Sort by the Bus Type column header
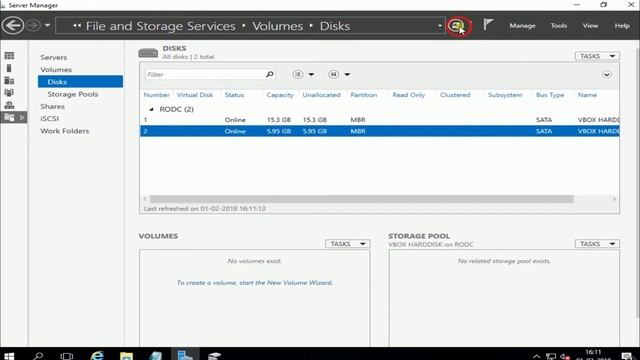This screenshot has height=360, width=640. tap(550, 95)
